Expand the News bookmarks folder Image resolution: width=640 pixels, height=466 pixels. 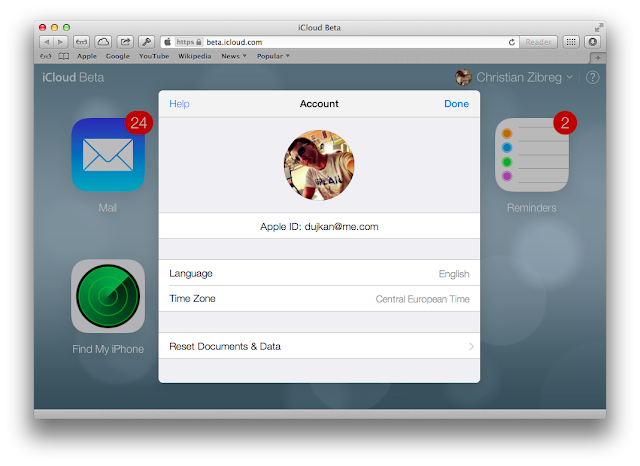pyautogui.click(x=234, y=56)
